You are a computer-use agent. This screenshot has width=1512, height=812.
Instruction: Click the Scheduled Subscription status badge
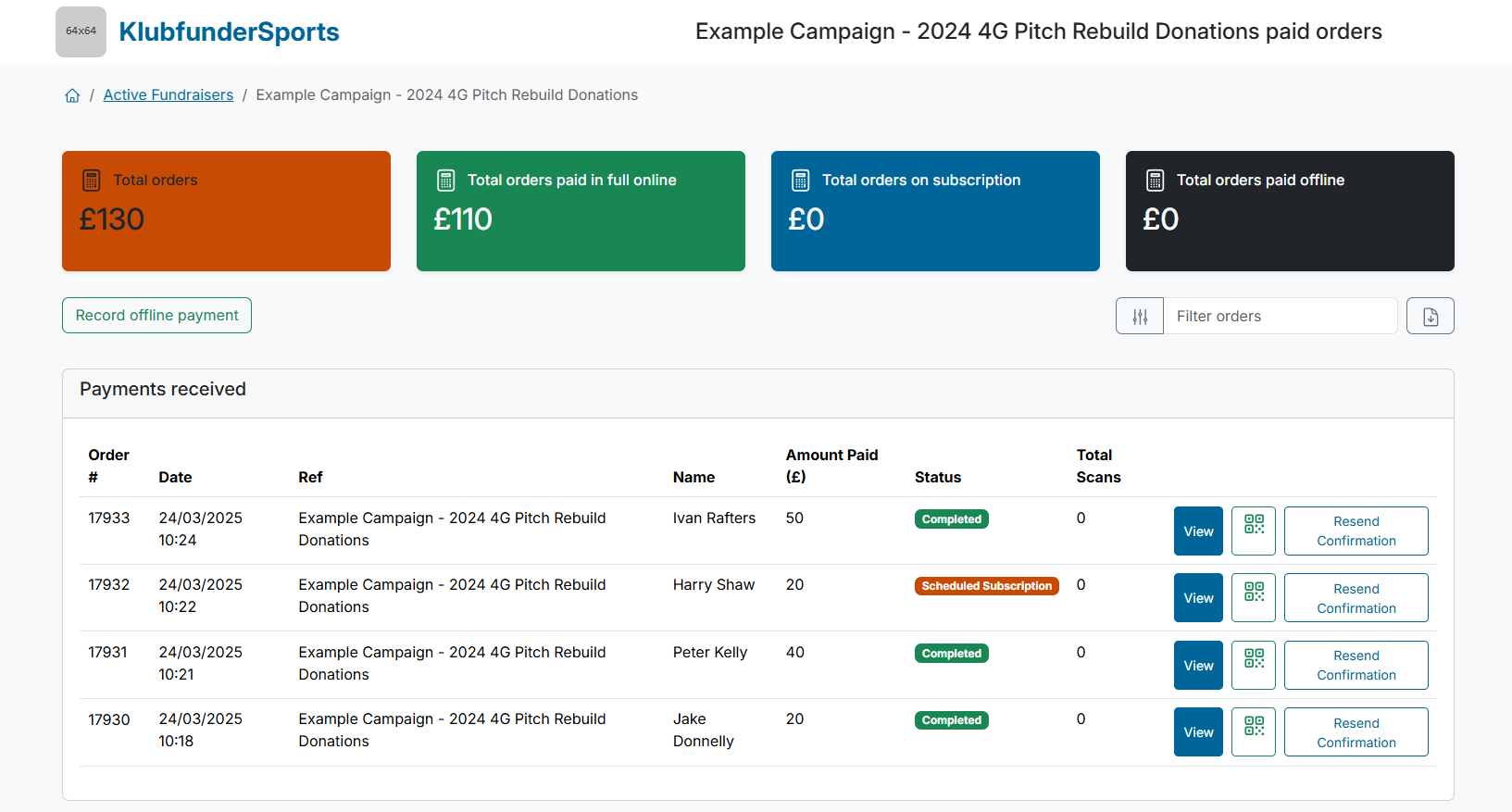click(x=986, y=586)
